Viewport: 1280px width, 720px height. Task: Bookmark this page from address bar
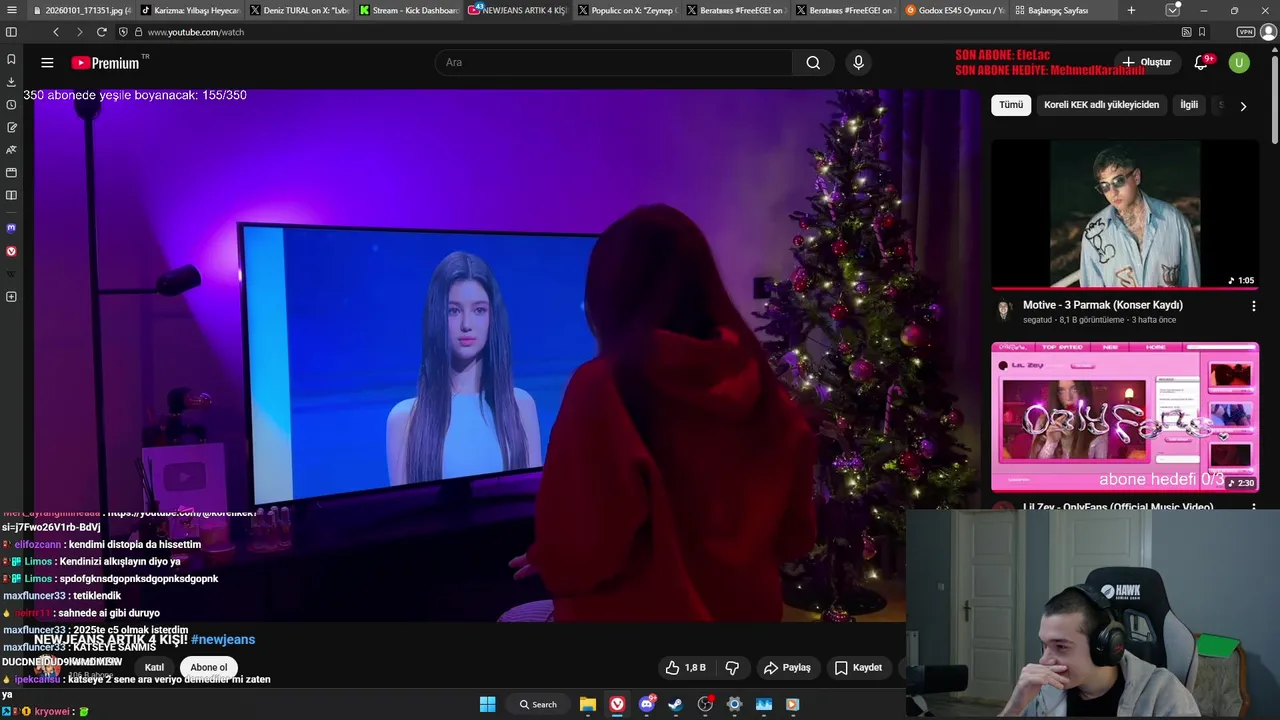pos(1202,32)
